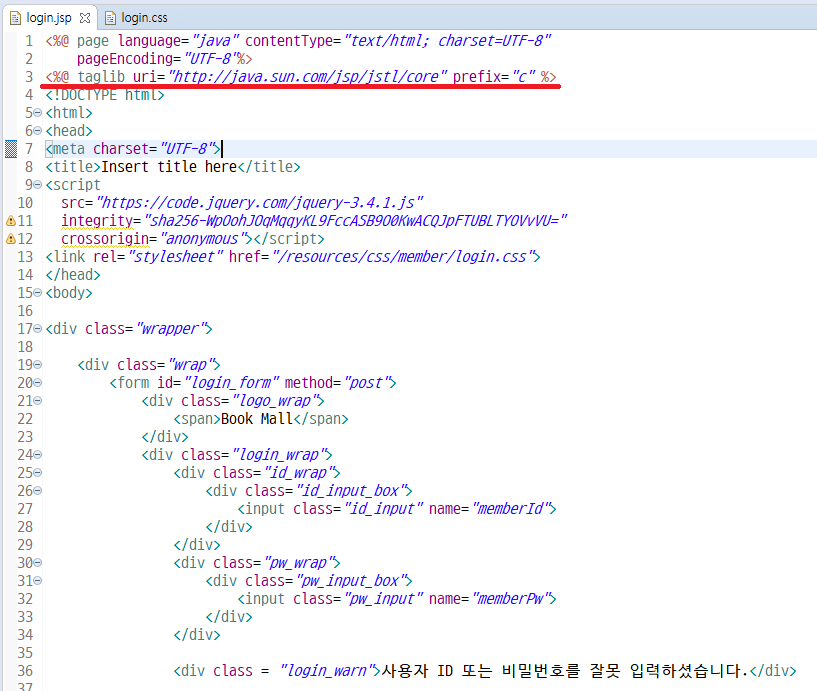Click 'Insert title here' text
The height and width of the screenshot is (691, 817).
(169, 167)
